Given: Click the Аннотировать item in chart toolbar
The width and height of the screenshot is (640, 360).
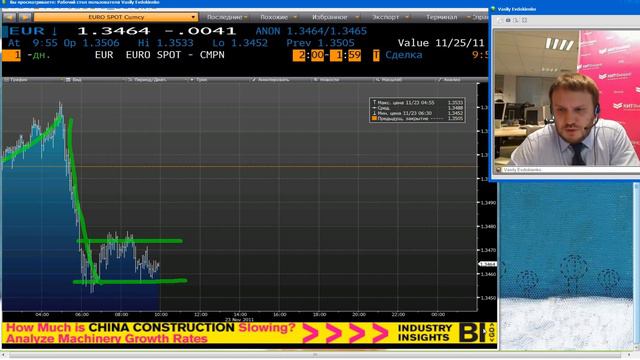Looking at the screenshot, I should tap(271, 80).
